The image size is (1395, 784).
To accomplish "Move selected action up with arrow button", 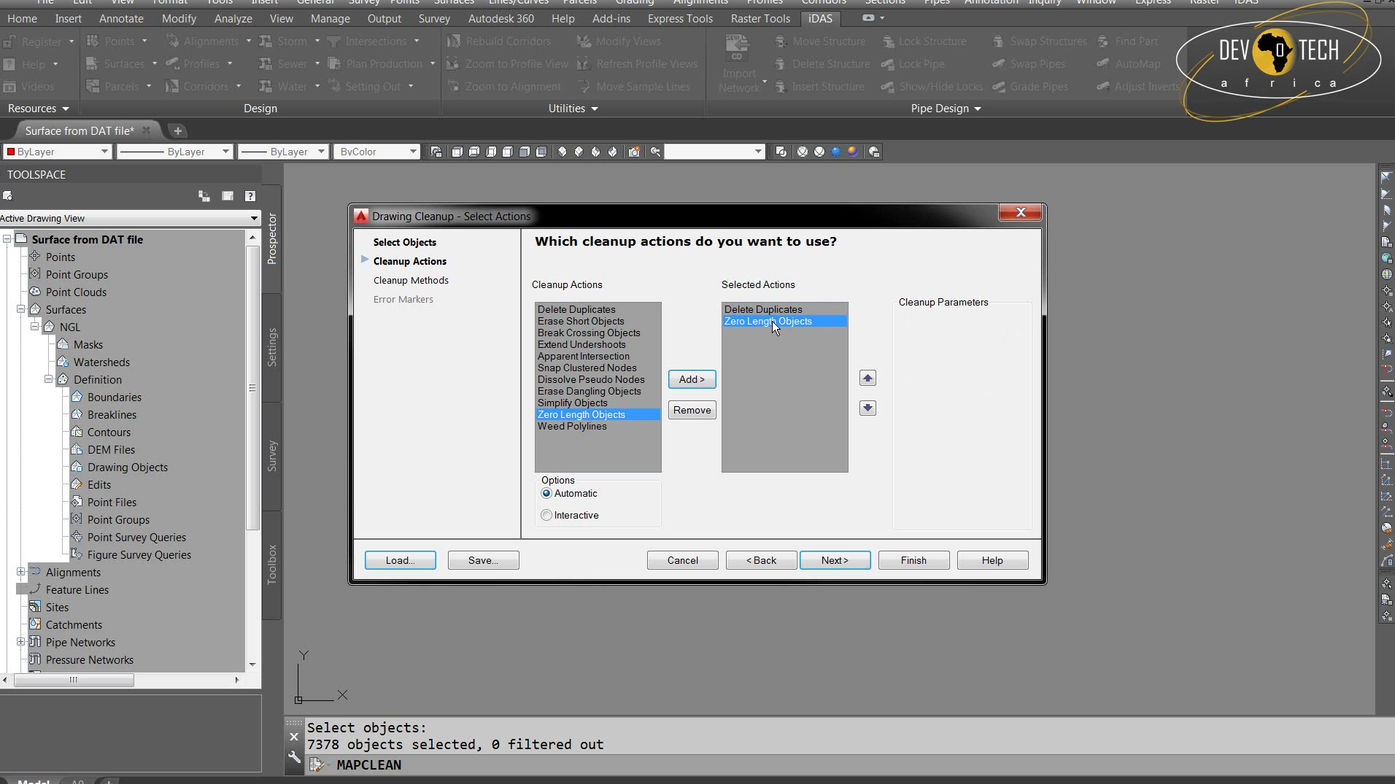I will [x=867, y=378].
